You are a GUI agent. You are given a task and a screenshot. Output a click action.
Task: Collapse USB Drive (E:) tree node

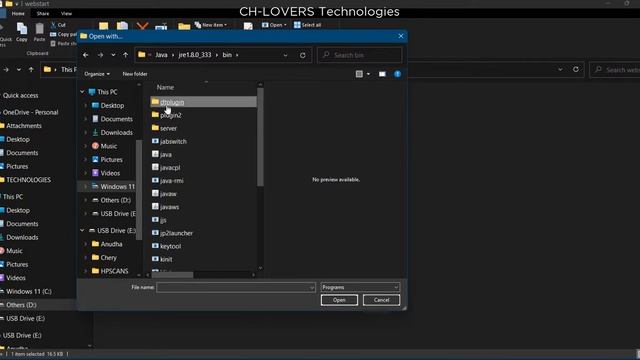pyautogui.click(x=82, y=230)
